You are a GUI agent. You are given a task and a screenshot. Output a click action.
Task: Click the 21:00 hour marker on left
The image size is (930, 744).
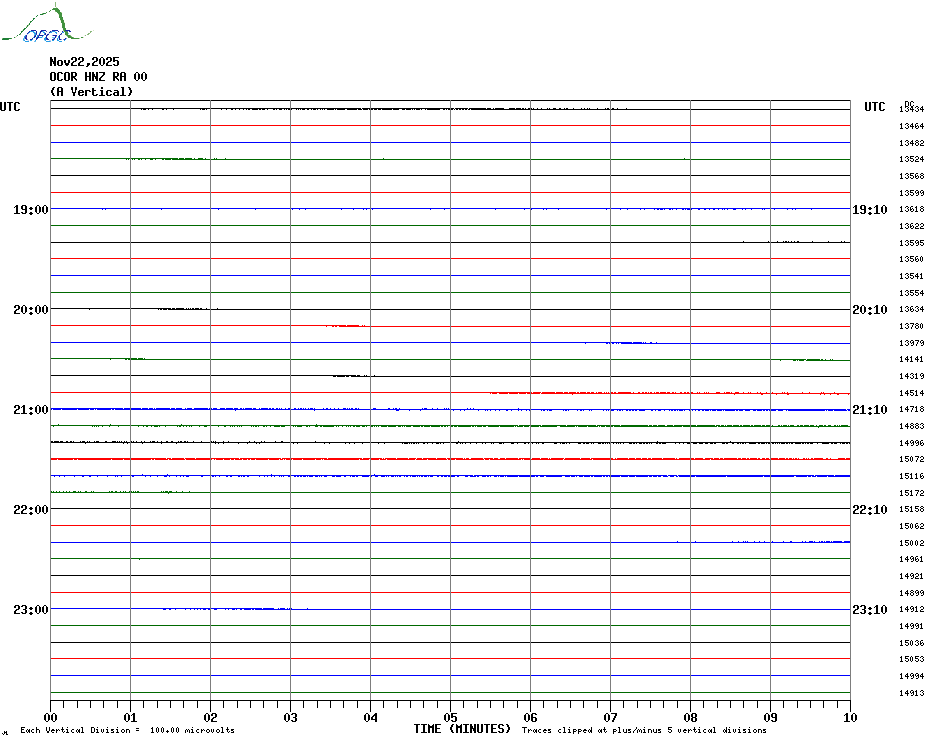coord(31,410)
